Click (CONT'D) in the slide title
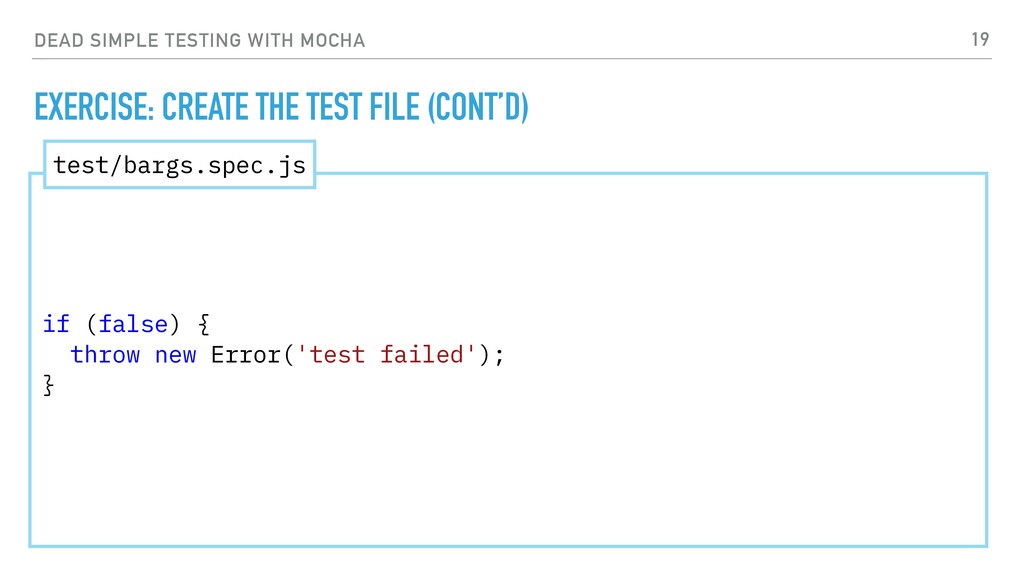The height and width of the screenshot is (576, 1024). click(x=478, y=107)
